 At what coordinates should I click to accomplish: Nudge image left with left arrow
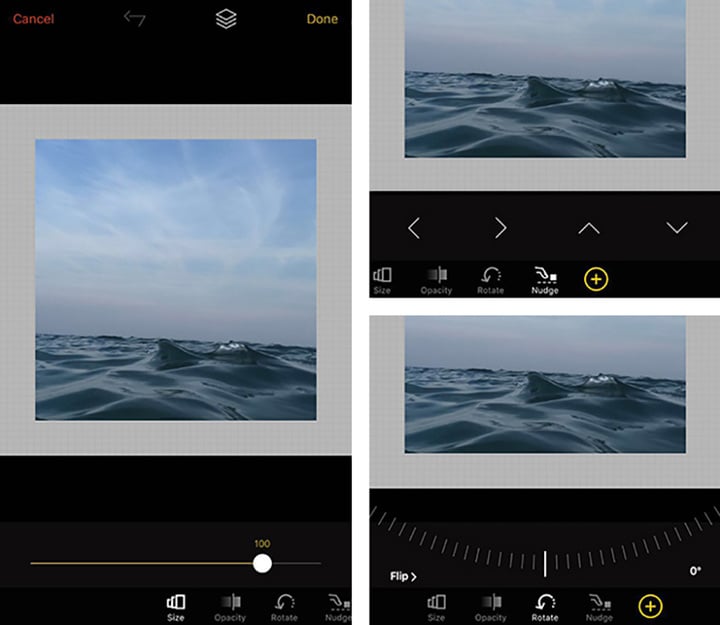pos(414,228)
